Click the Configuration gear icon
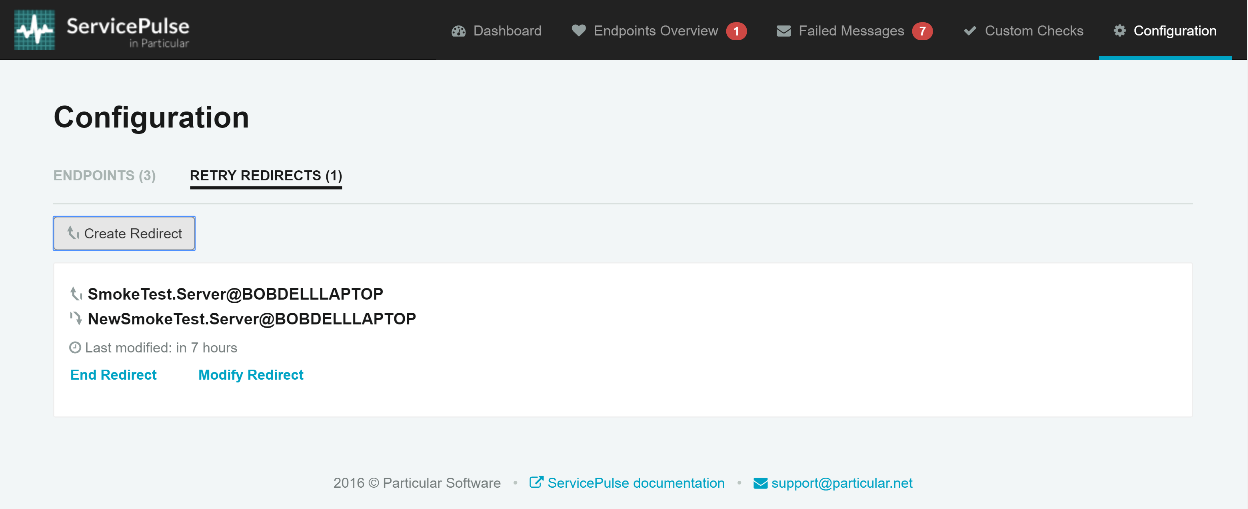Image resolution: width=1248 pixels, height=509 pixels. (1120, 31)
